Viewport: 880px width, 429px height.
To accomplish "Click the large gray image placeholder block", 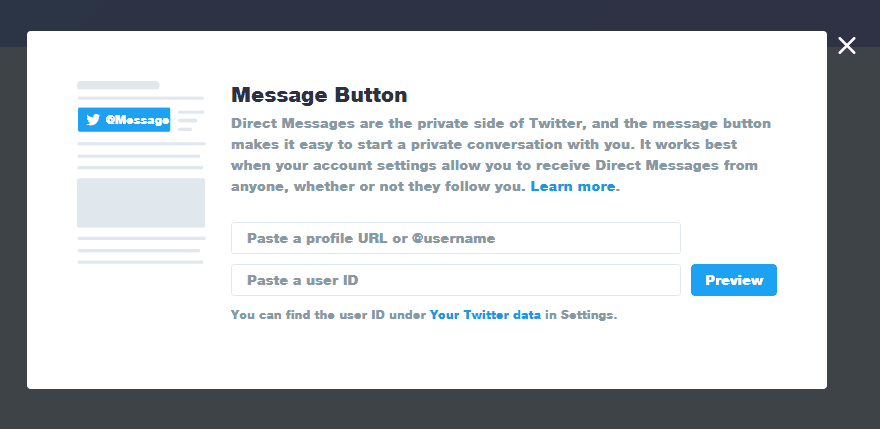I will [x=141, y=203].
